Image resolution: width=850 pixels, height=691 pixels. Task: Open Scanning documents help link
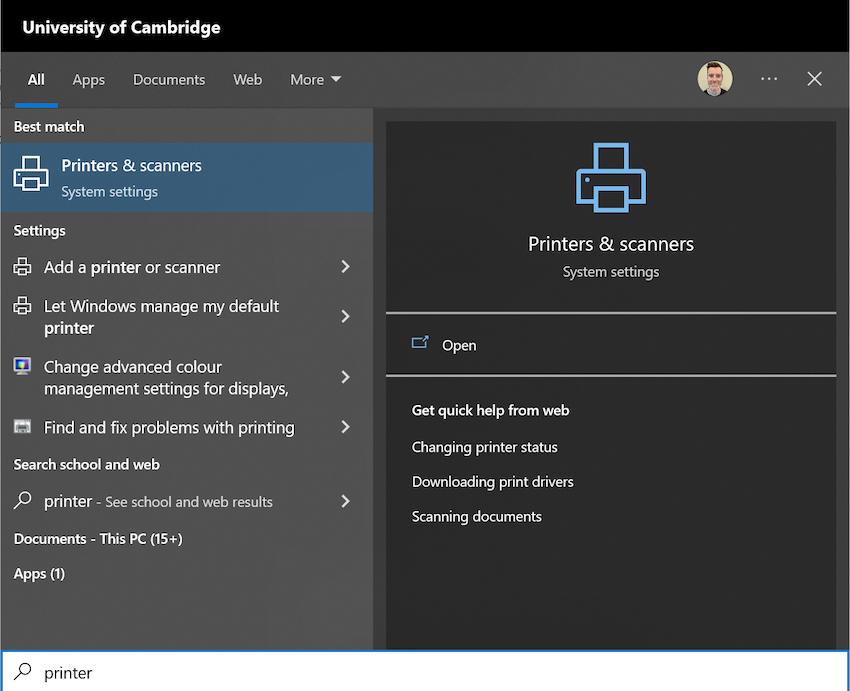[476, 516]
